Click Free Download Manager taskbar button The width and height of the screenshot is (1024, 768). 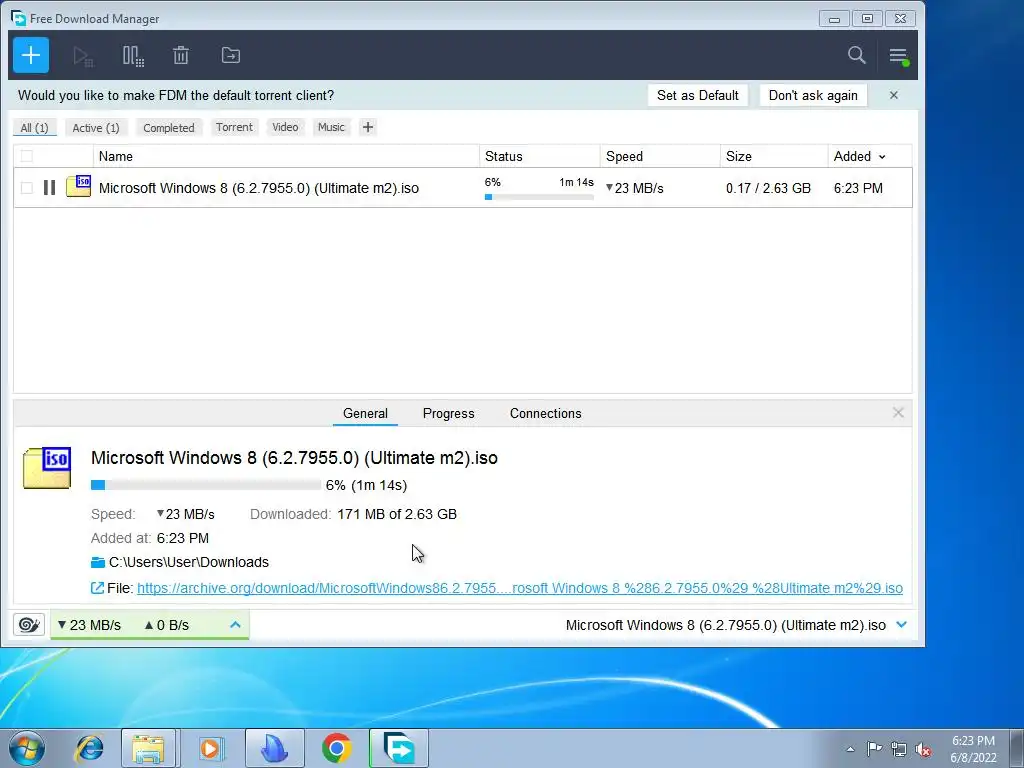[x=399, y=748]
